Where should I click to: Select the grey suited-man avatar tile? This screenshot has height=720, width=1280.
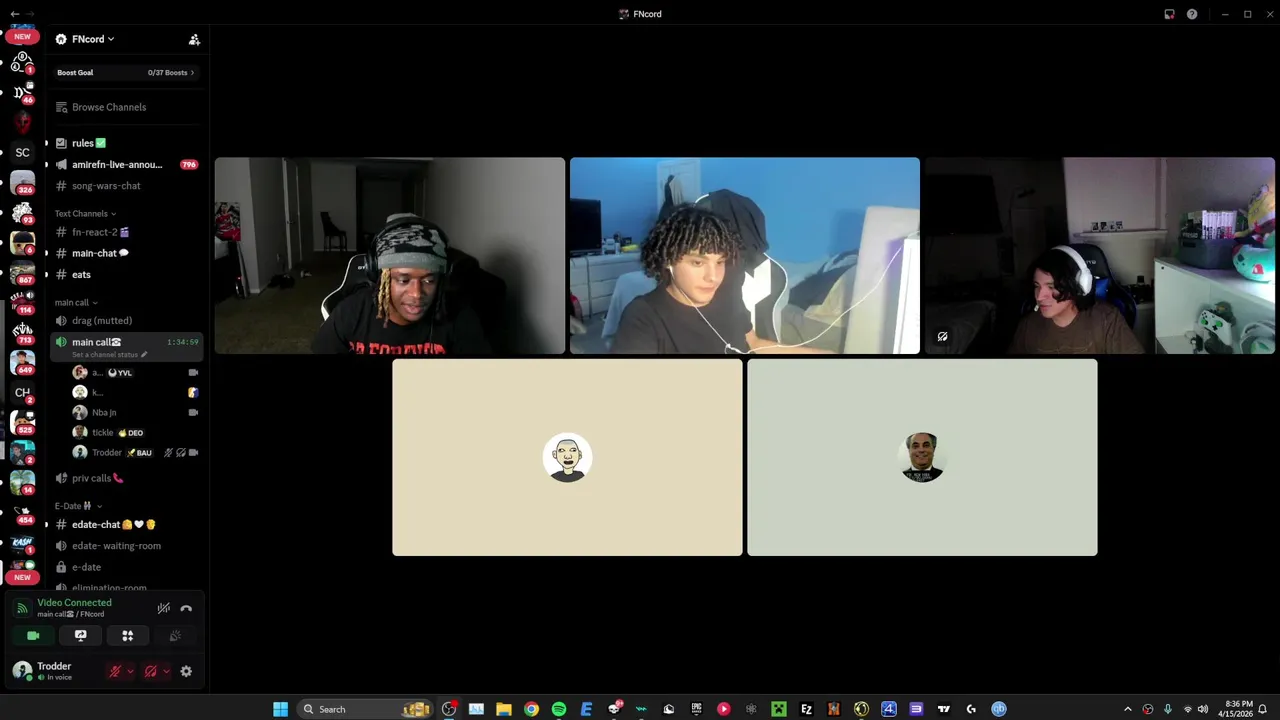(x=922, y=458)
